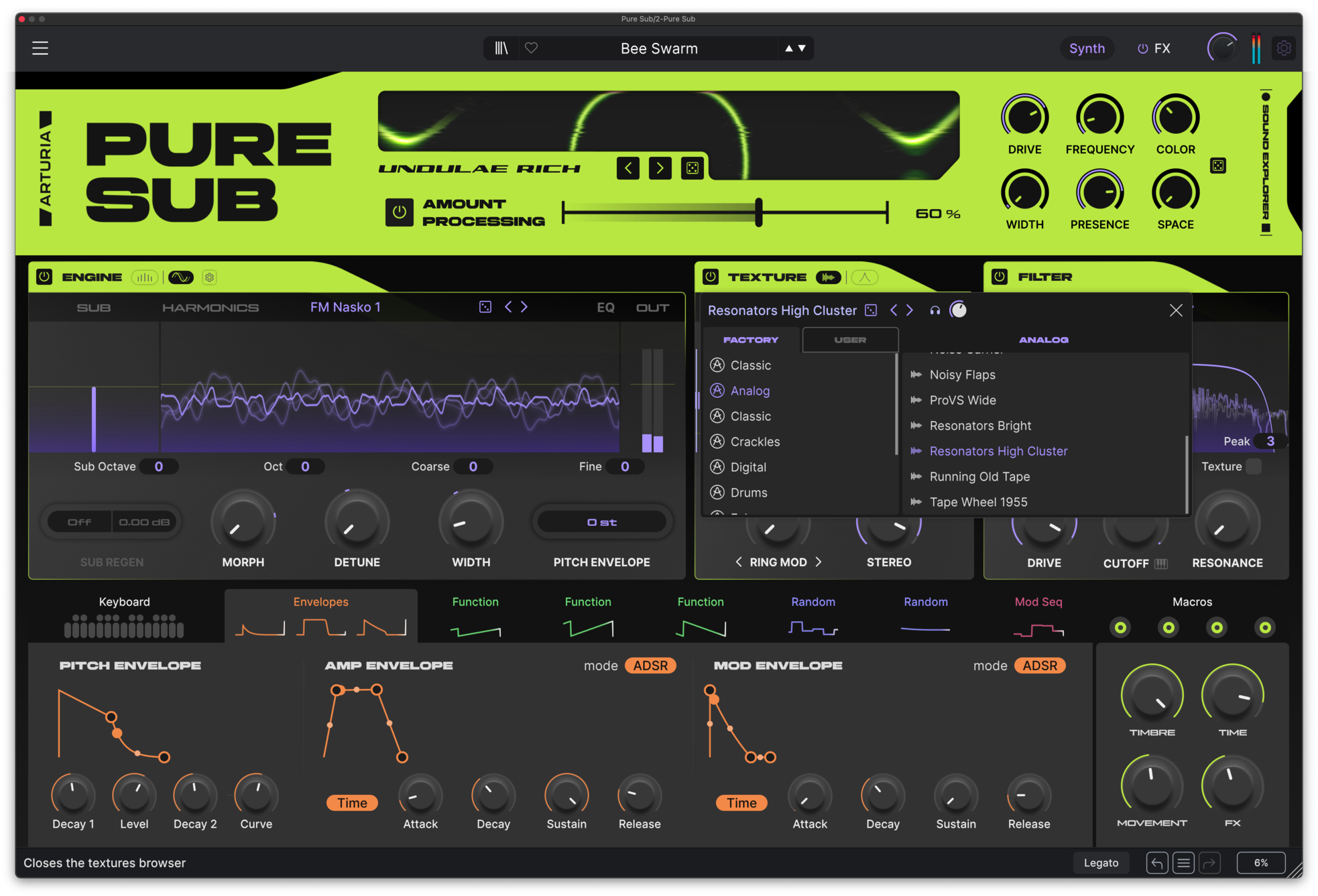1318x896 pixels.
Task: Adjust the texture preview volume knob
Action: pyautogui.click(x=958, y=310)
